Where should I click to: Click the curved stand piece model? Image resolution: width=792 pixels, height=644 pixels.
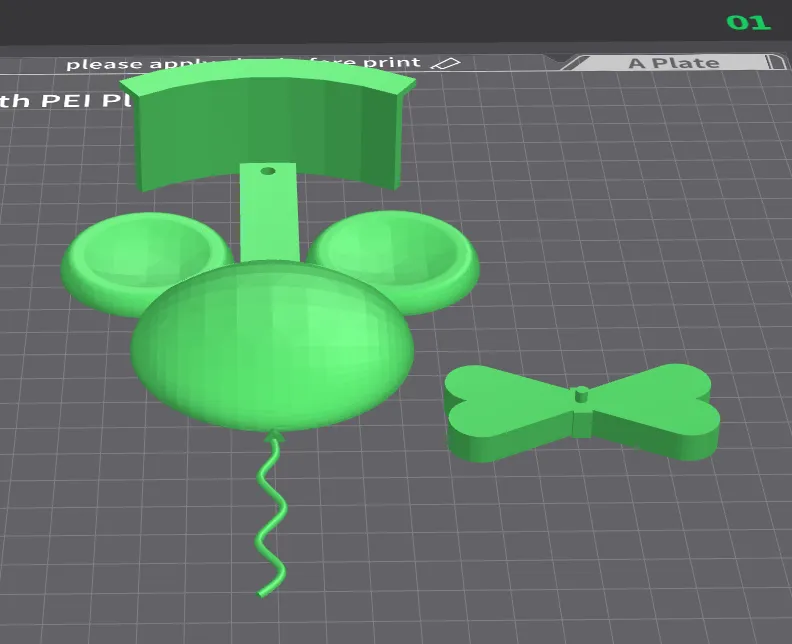point(268,126)
